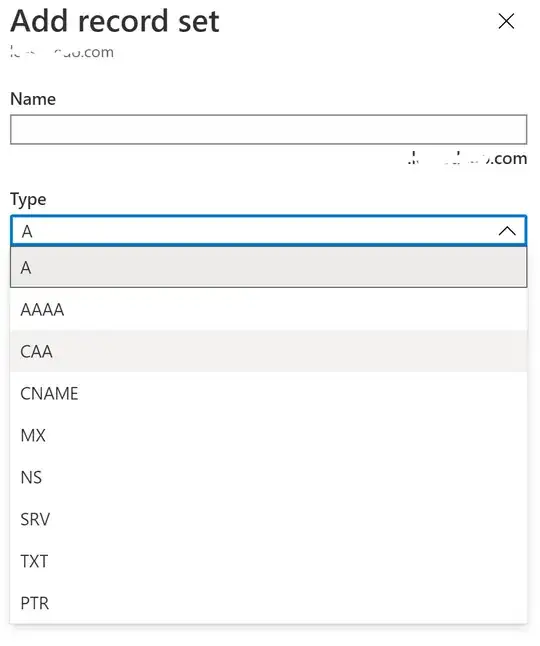Select NS from the record types
Viewport: 540px width, 646px height.
pyautogui.click(x=269, y=477)
